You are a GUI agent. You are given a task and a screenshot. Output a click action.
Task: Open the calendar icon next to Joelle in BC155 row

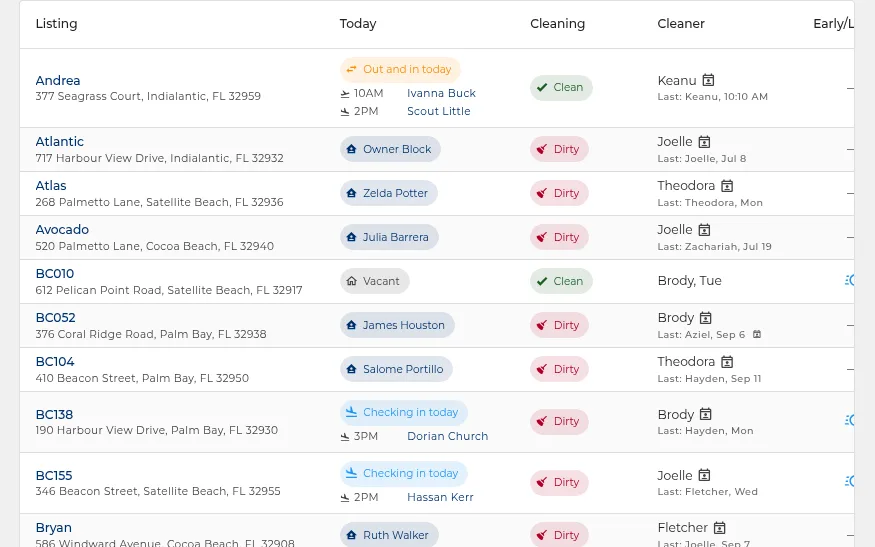pyautogui.click(x=705, y=475)
